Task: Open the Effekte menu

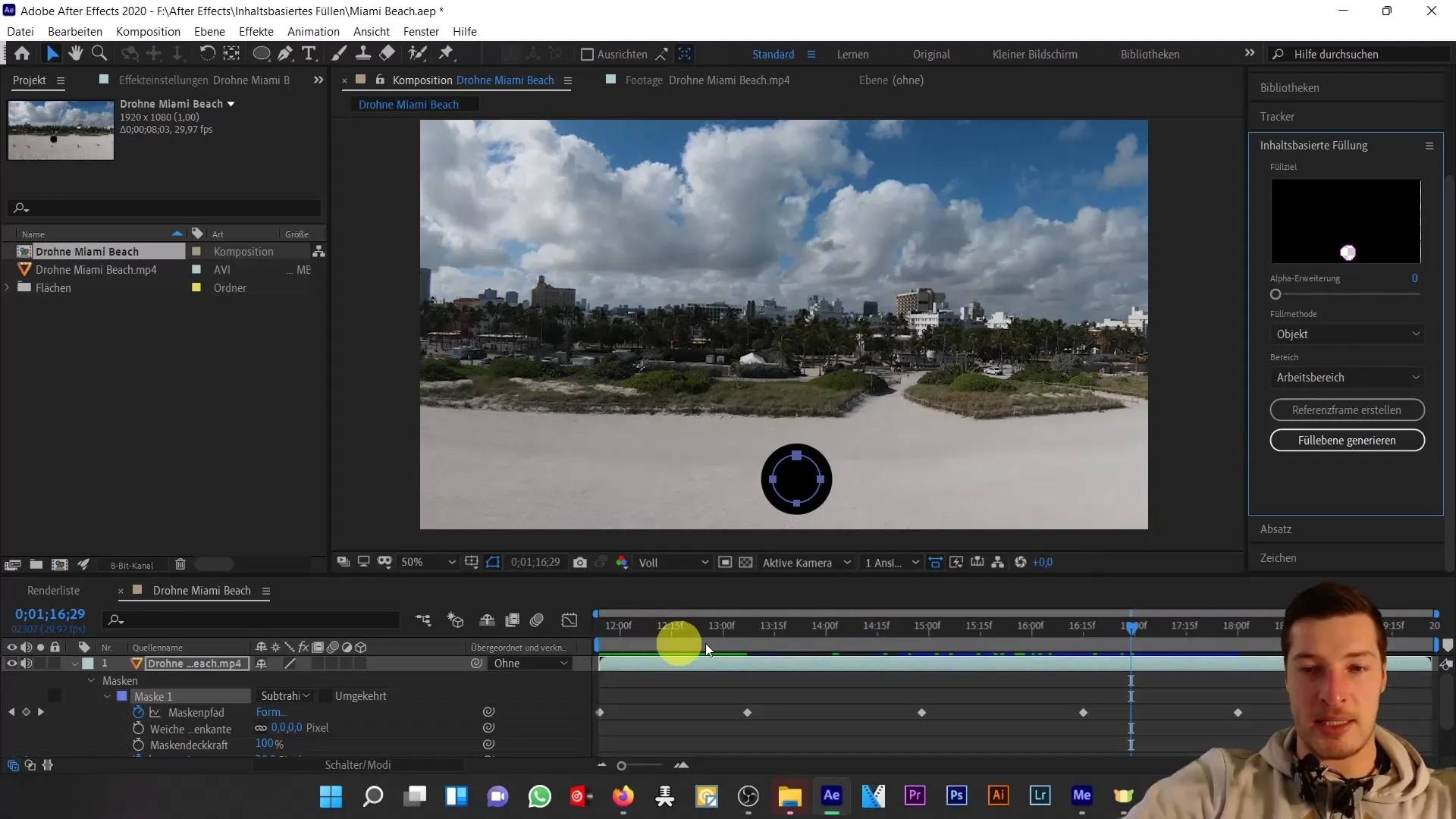Action: (x=256, y=32)
